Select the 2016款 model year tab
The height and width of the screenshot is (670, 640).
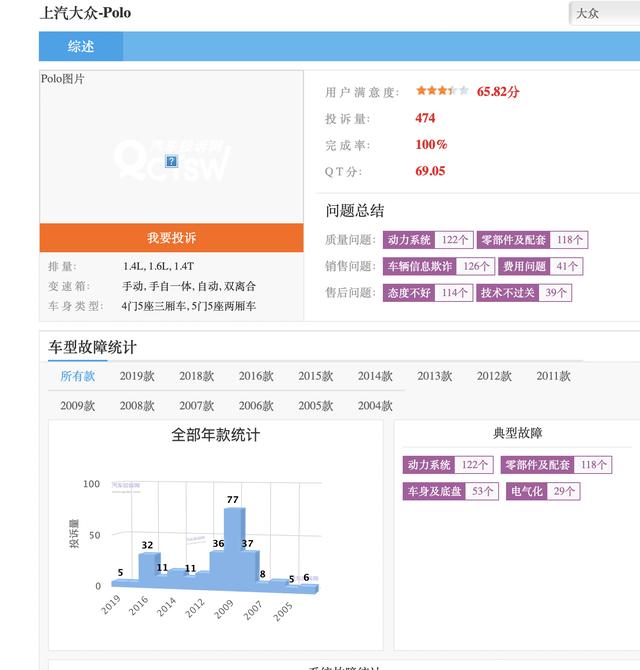coord(256,376)
